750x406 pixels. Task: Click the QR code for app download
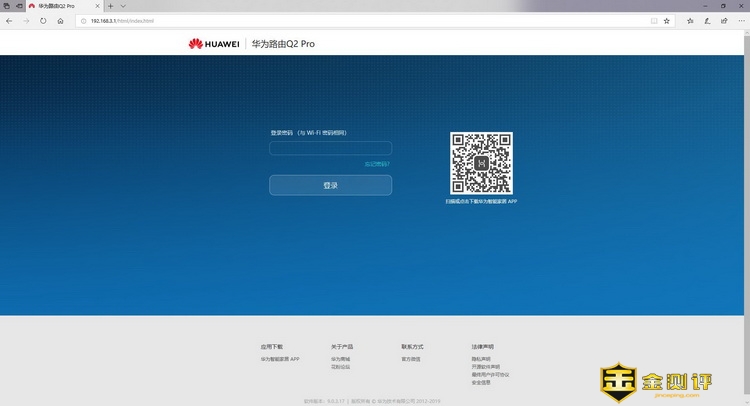481,163
